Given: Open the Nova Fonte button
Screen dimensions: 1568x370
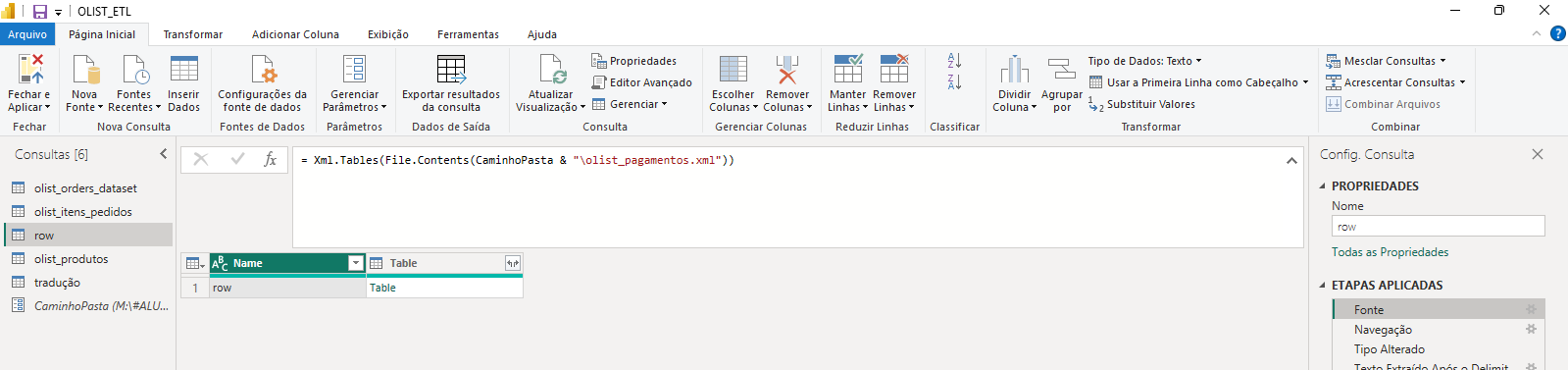Looking at the screenshot, I should tap(84, 83).
